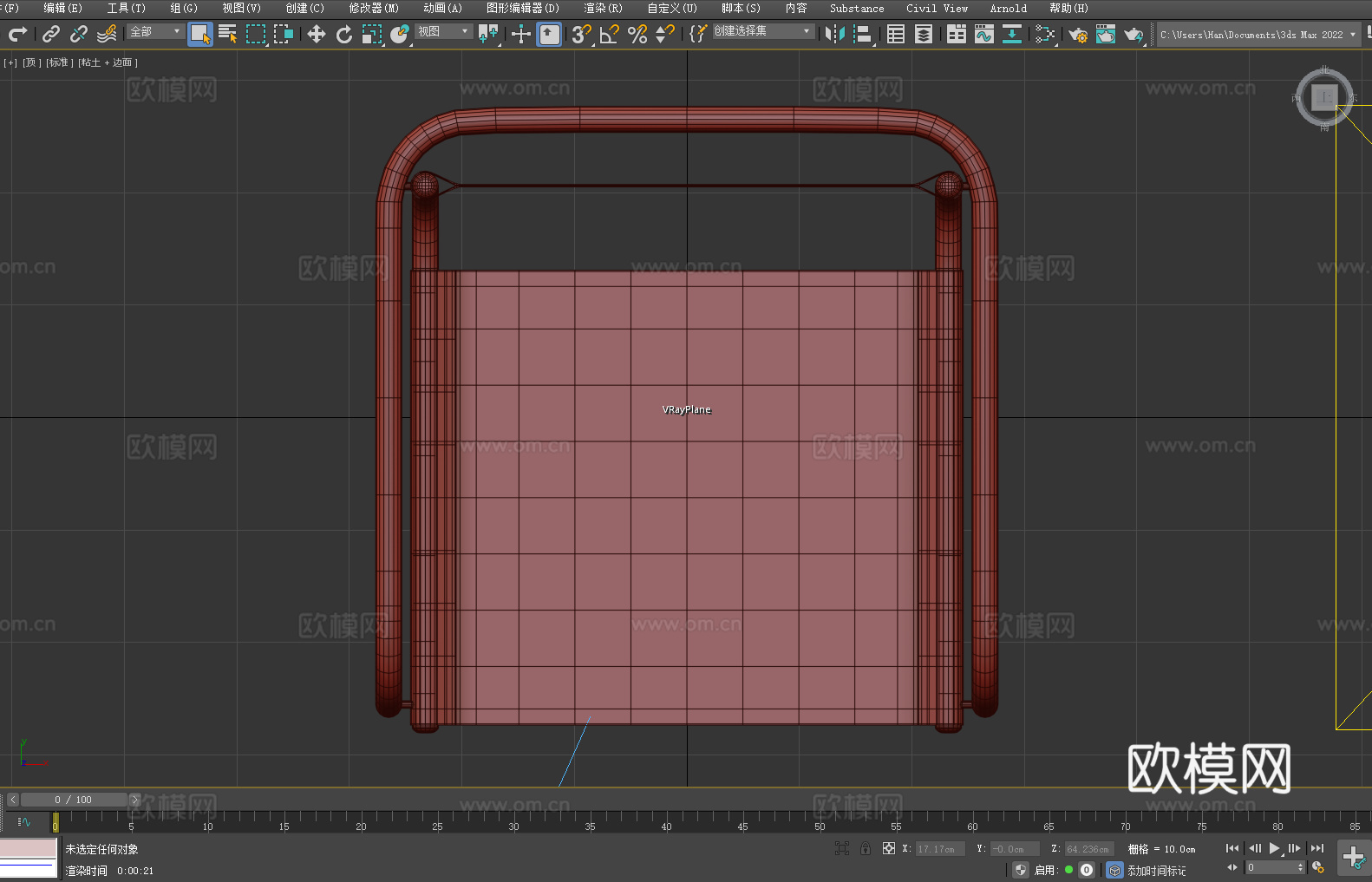Toggle the Scene Explorer icon

click(896, 34)
